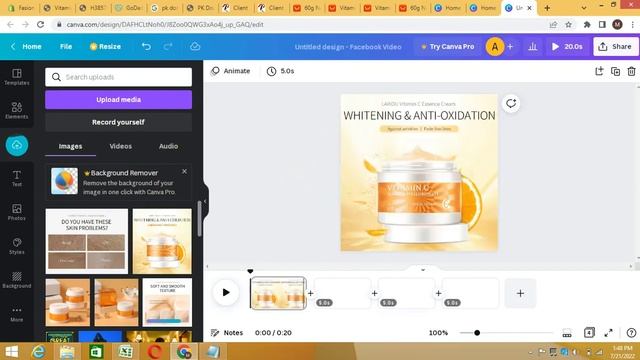Collapse the timeline with chevron
The image size is (640, 360).
point(423,270)
